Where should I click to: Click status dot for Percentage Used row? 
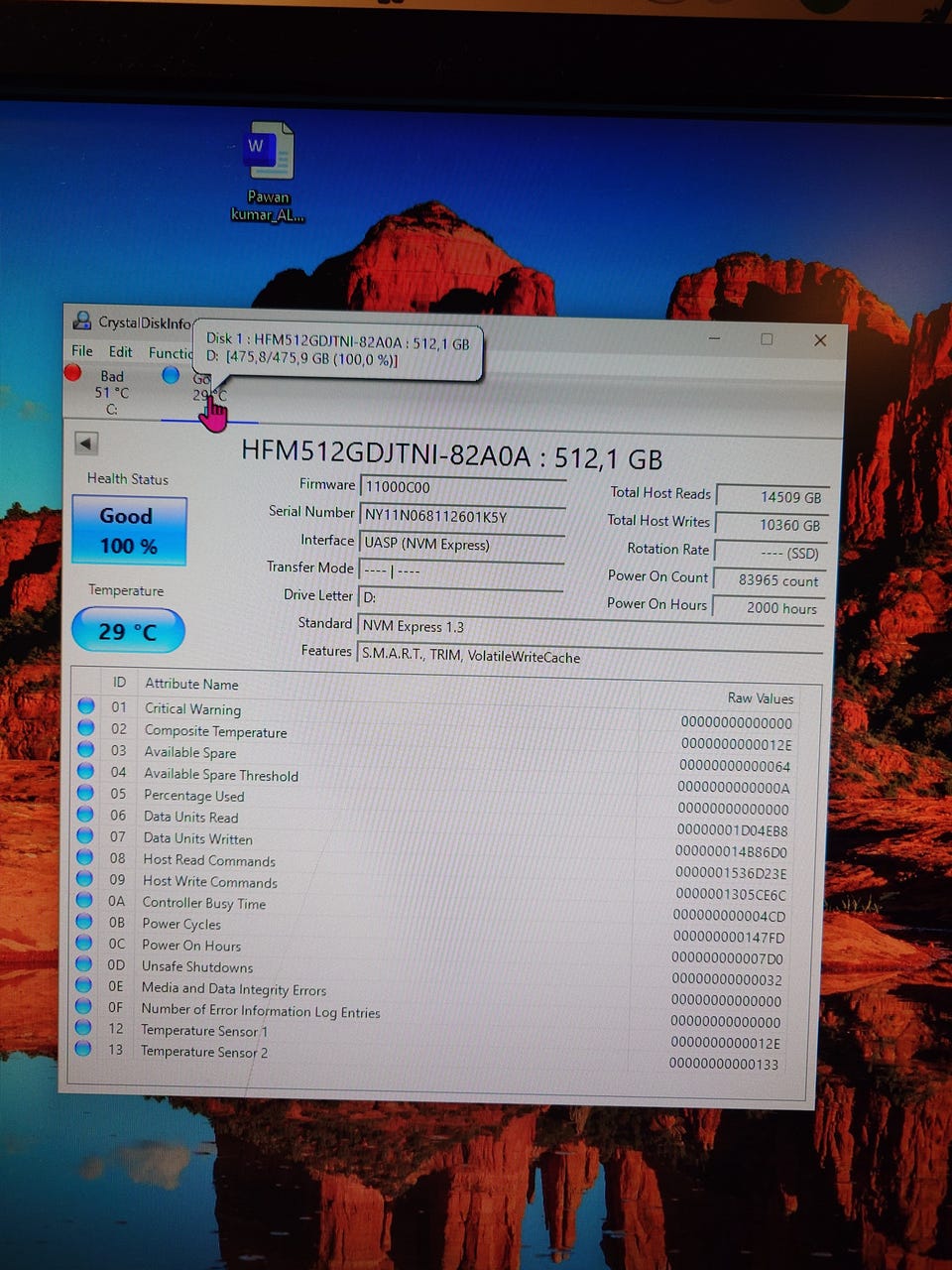point(86,793)
